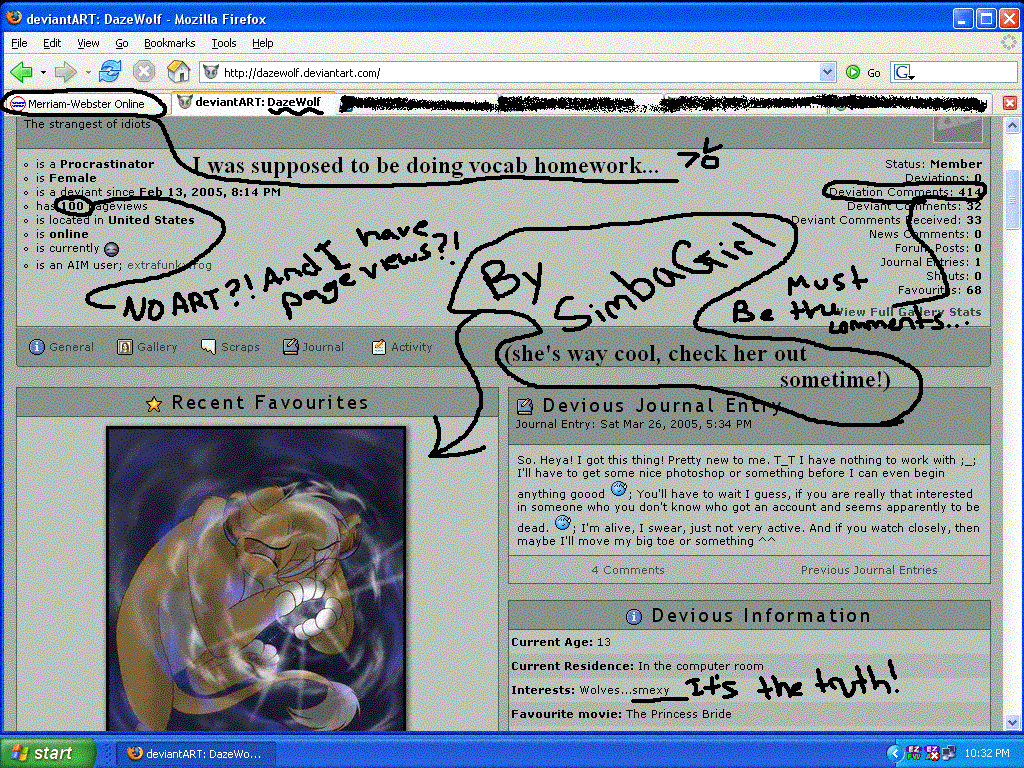Click View Full Gallery Stats link
Viewport: 1024px width, 768px height.
[x=908, y=312]
